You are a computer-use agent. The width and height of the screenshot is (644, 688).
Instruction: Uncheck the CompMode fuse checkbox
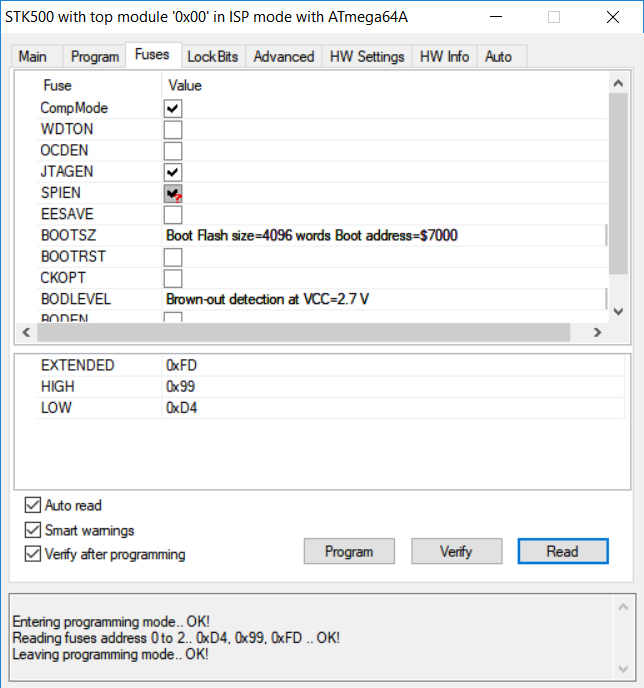pyautogui.click(x=173, y=108)
